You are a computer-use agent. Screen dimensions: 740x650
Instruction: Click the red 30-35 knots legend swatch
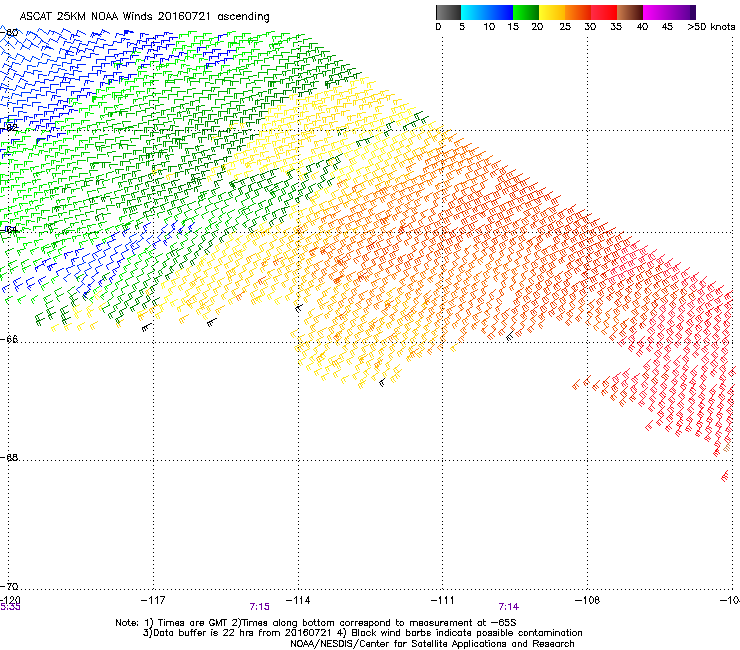(604, 12)
